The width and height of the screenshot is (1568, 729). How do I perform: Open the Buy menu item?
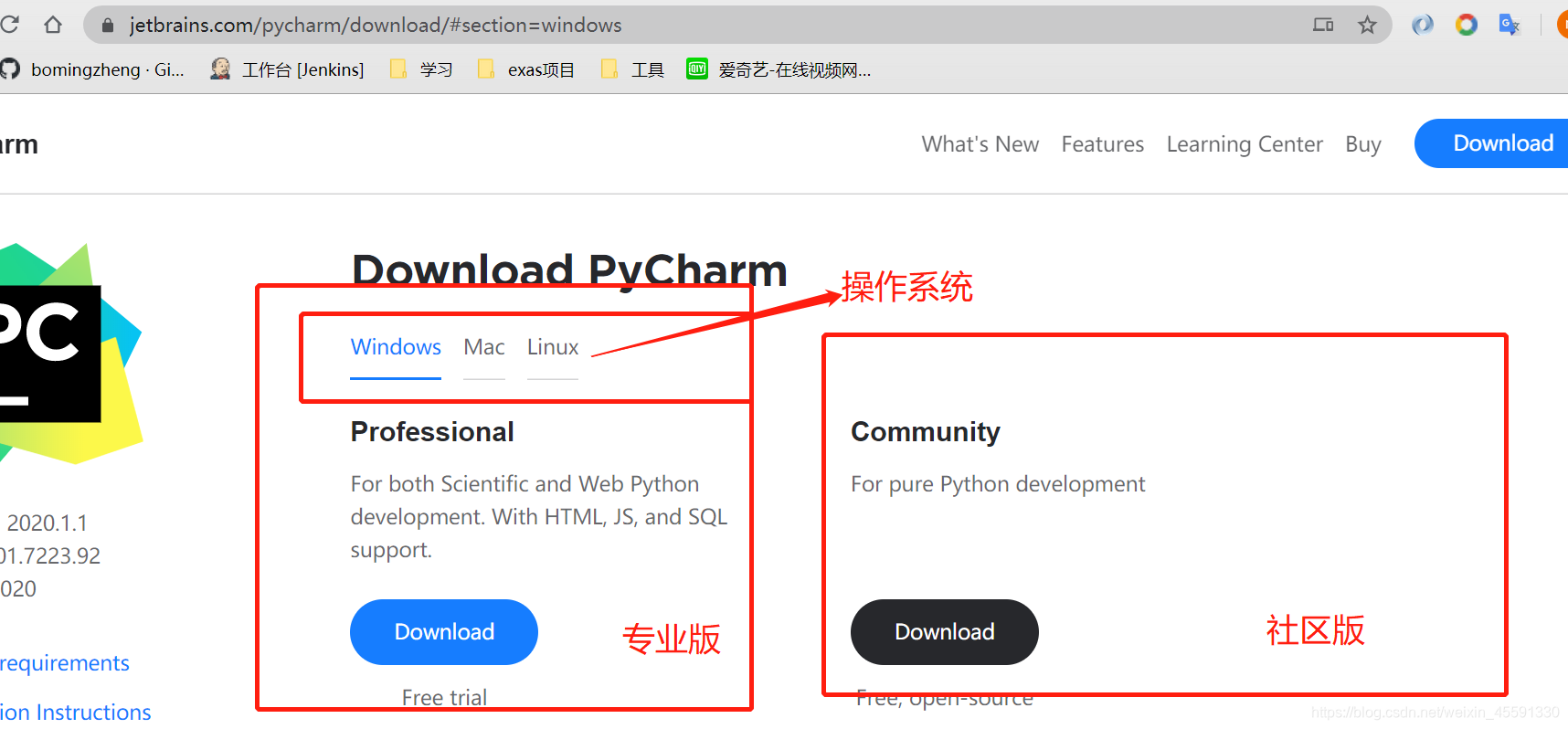pos(1363,144)
